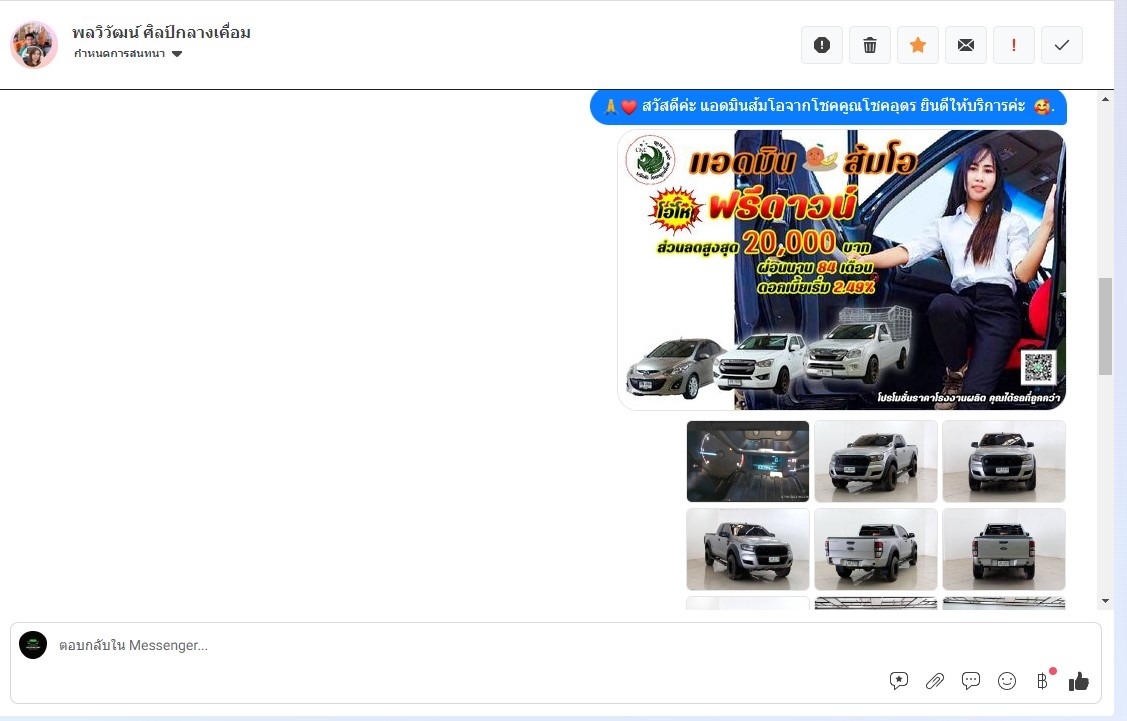
Task: Delete conversation using the trash icon
Action: pos(870,45)
